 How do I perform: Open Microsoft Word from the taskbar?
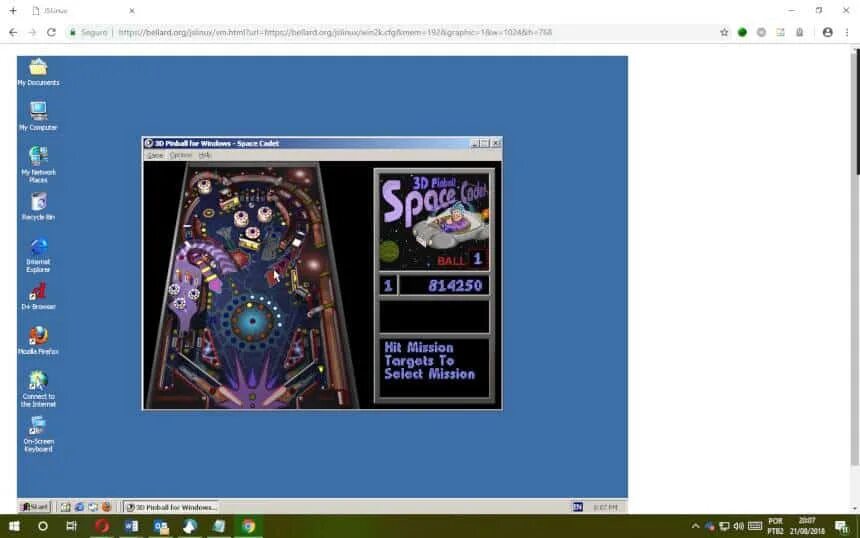pos(131,526)
